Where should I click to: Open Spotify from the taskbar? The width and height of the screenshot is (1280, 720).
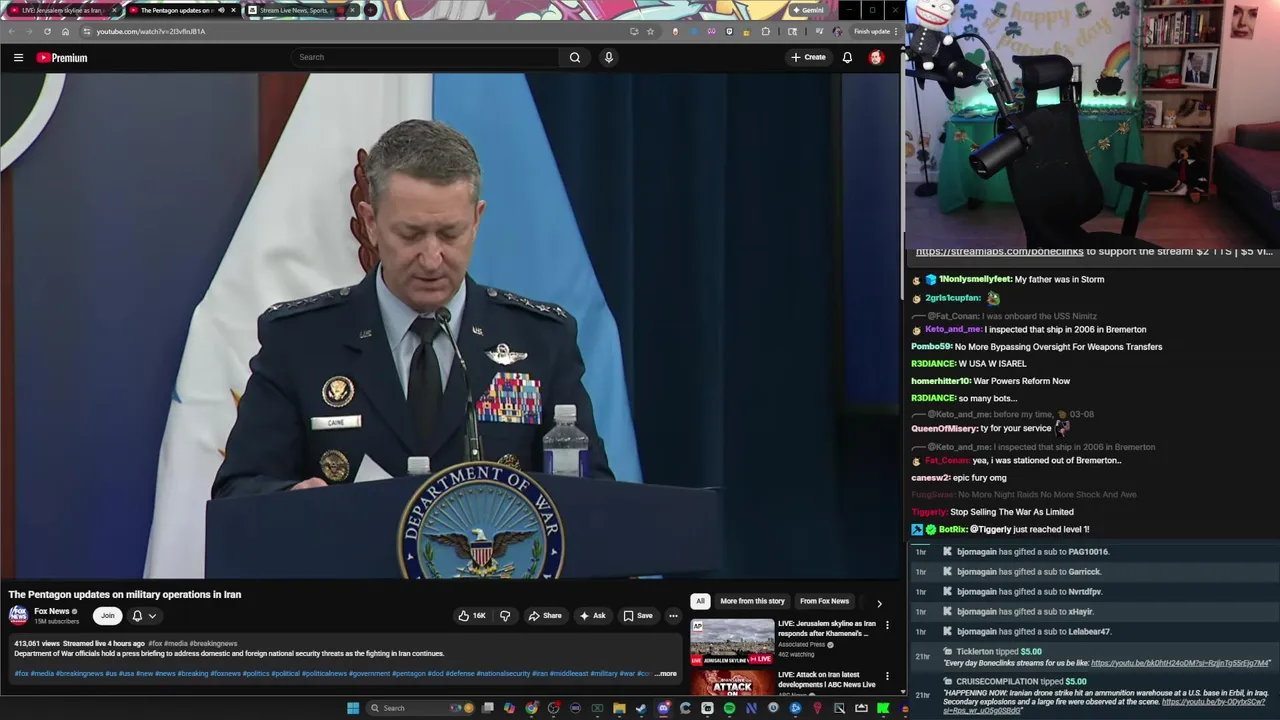[x=729, y=708]
